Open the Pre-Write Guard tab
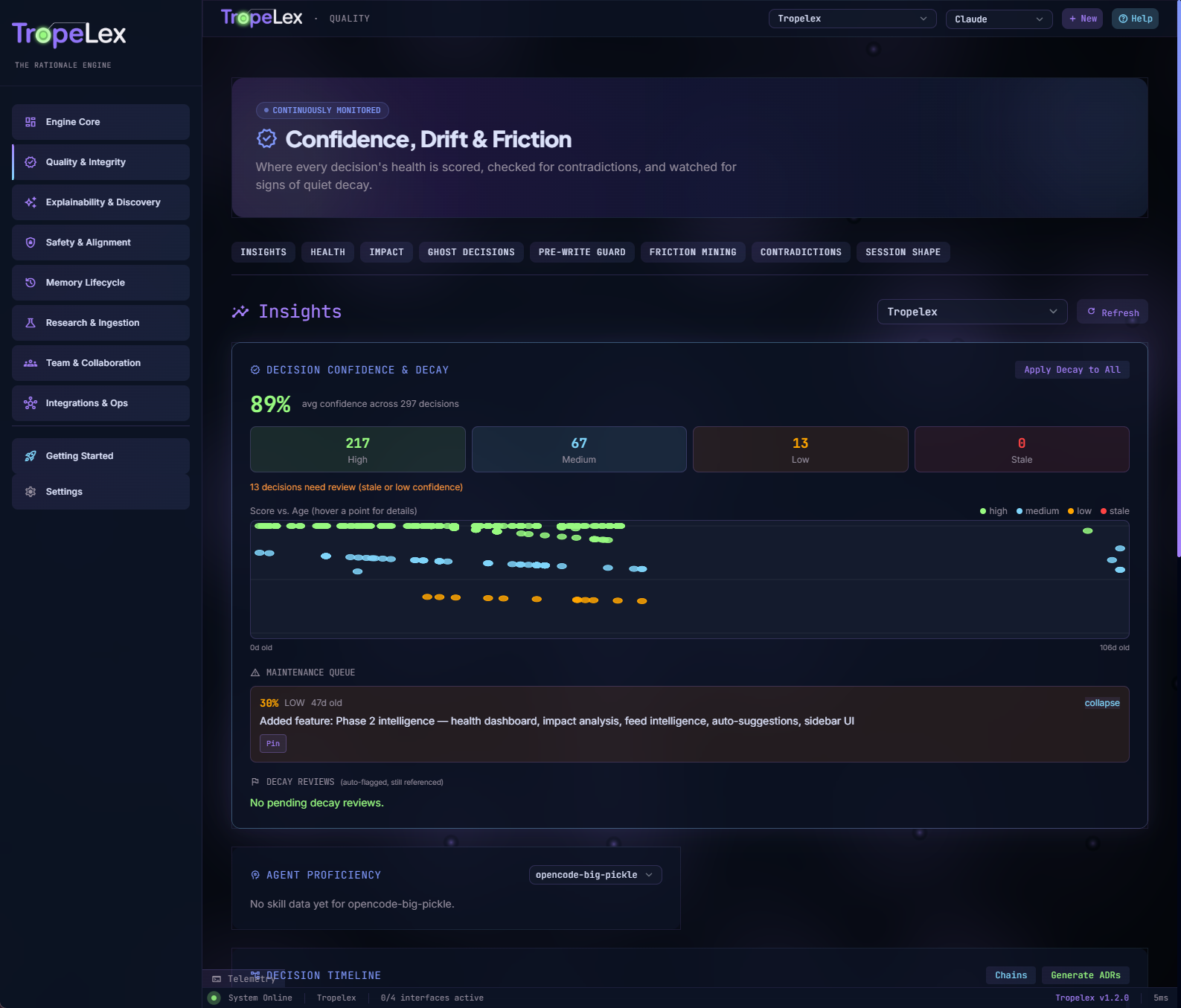This screenshot has height=1008, width=1181. tap(582, 252)
